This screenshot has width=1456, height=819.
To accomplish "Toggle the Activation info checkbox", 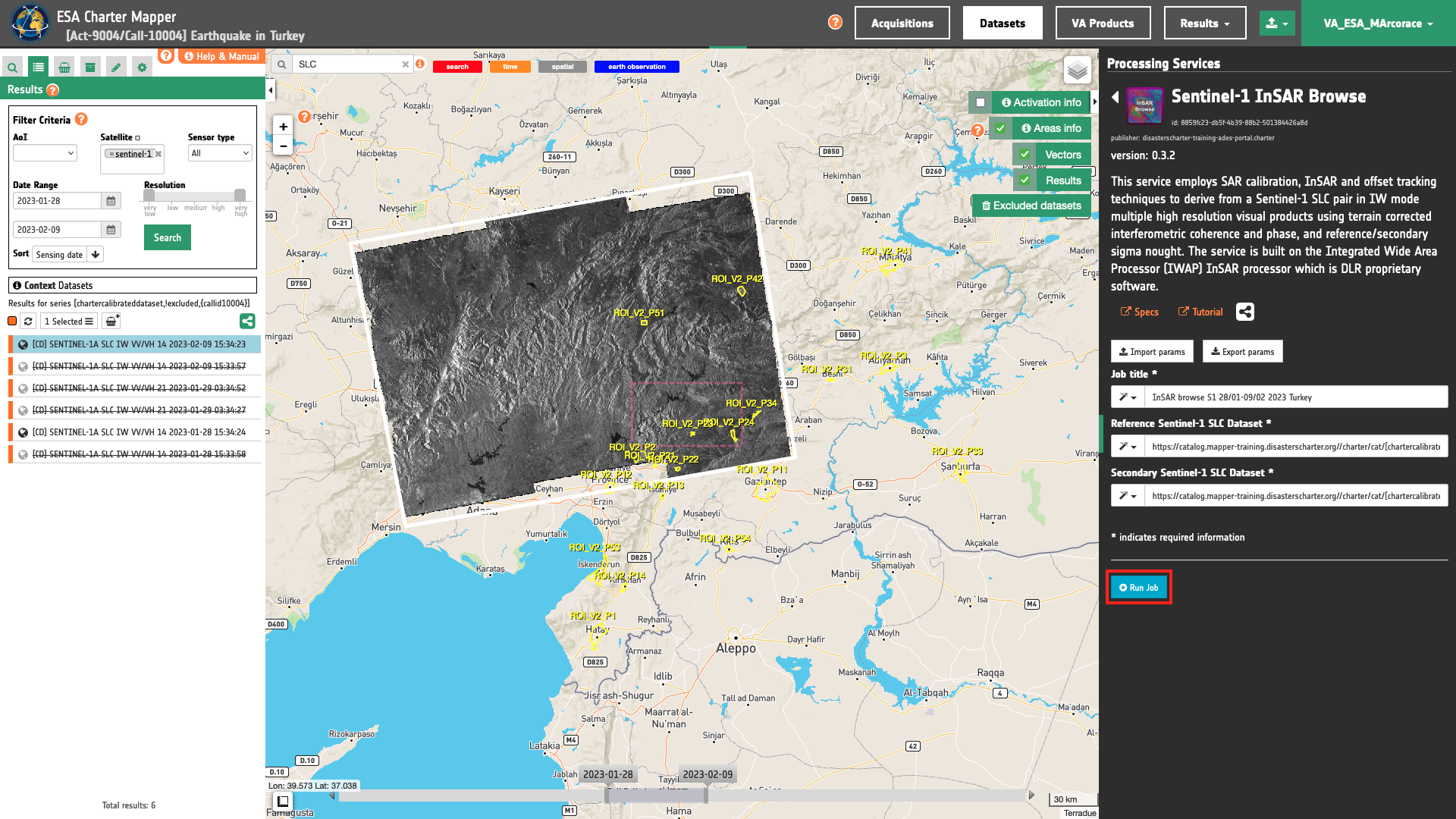I will 981,102.
